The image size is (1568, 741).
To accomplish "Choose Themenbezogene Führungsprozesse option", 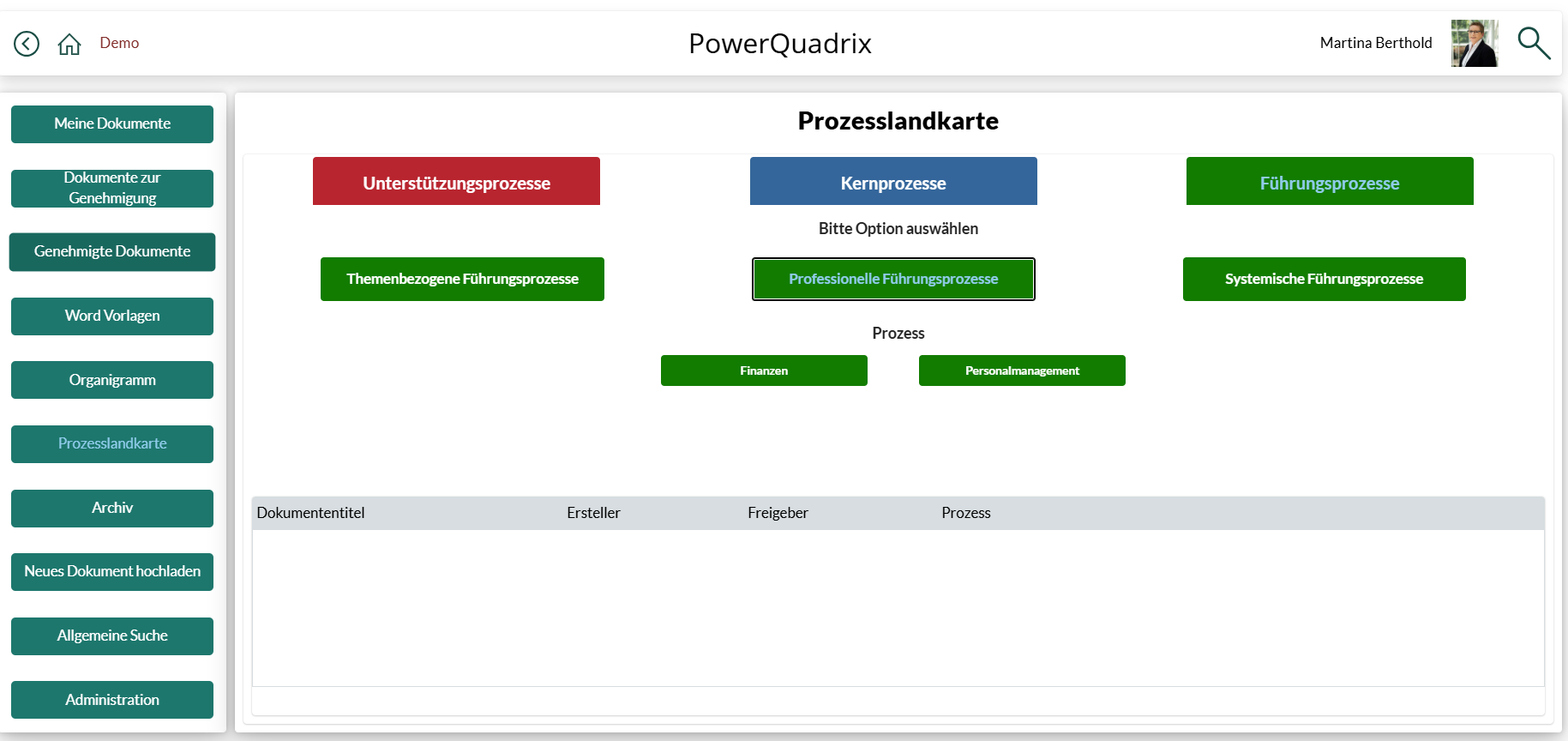I will point(462,280).
